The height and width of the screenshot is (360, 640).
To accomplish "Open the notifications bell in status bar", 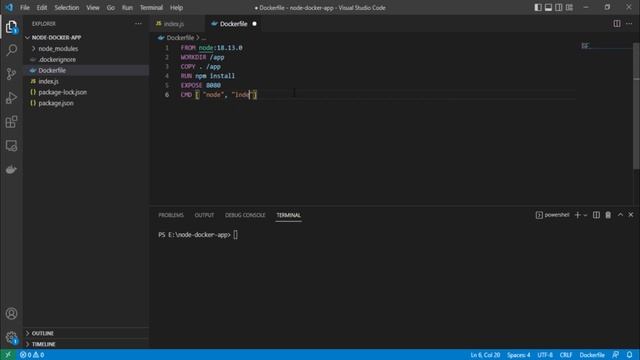I will tap(629, 355).
